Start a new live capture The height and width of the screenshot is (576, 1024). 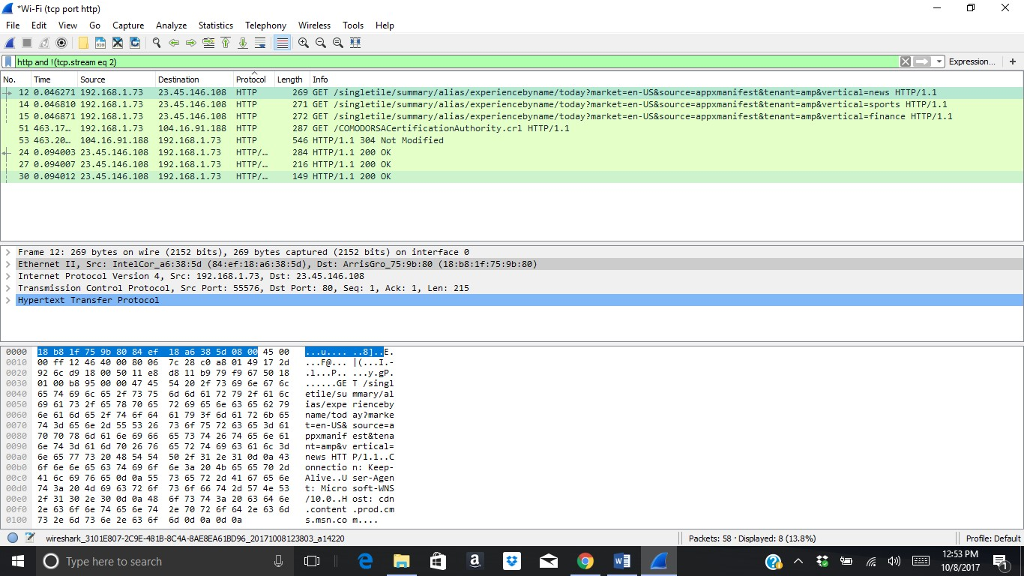coord(9,42)
